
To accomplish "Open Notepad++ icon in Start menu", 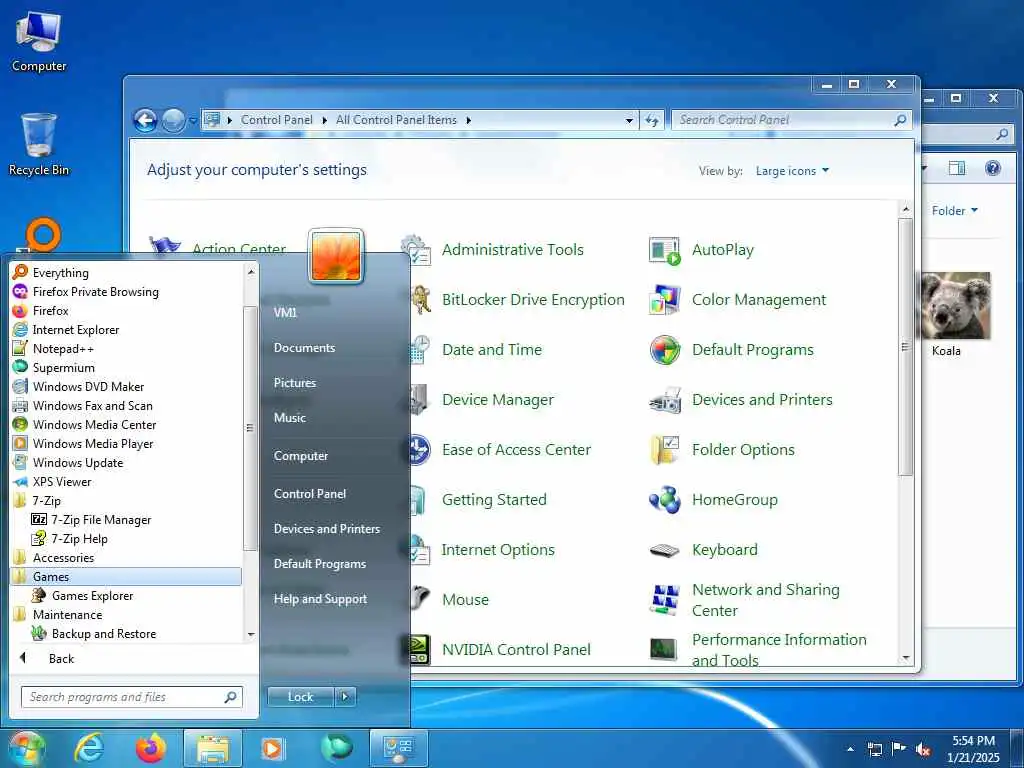I will click(x=20, y=348).
